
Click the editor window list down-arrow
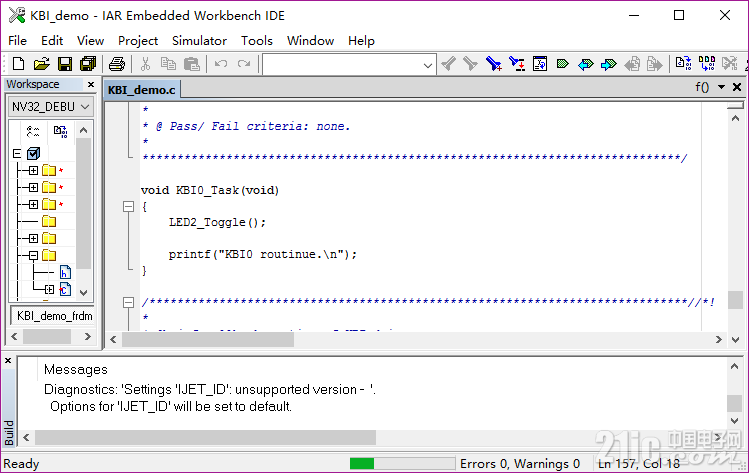[721, 87]
